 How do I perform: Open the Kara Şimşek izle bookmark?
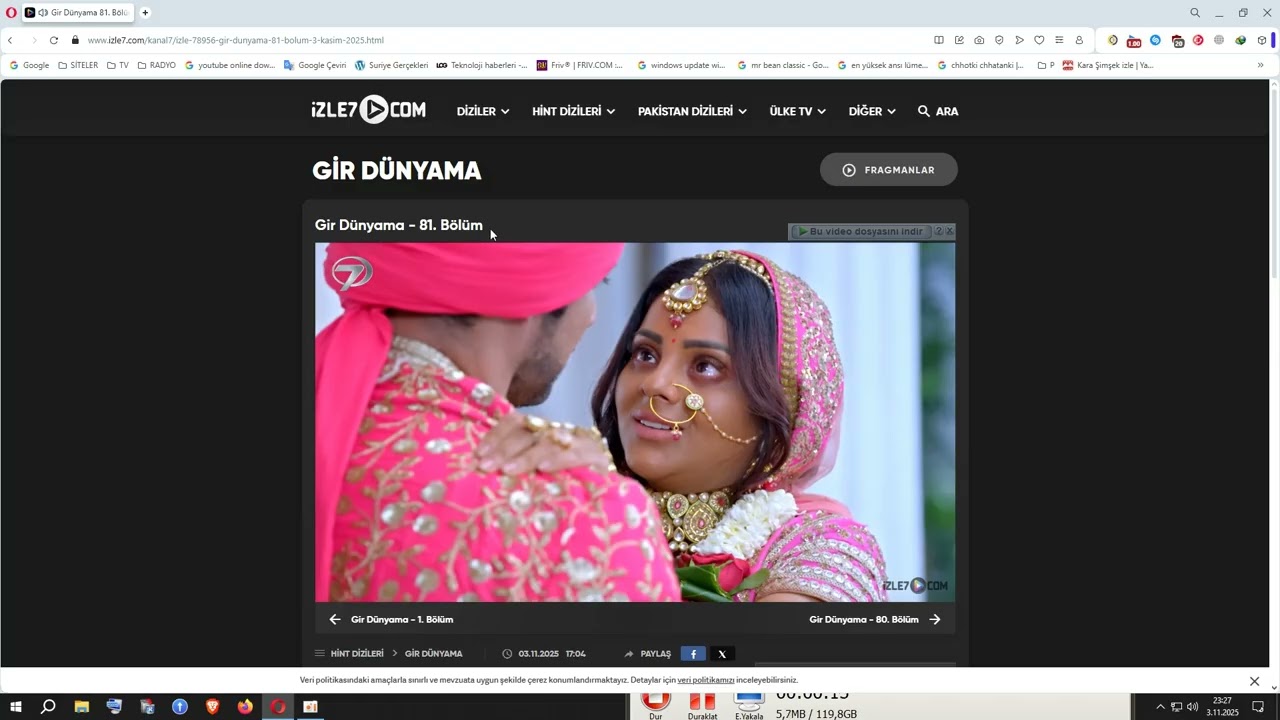[x=1108, y=65]
